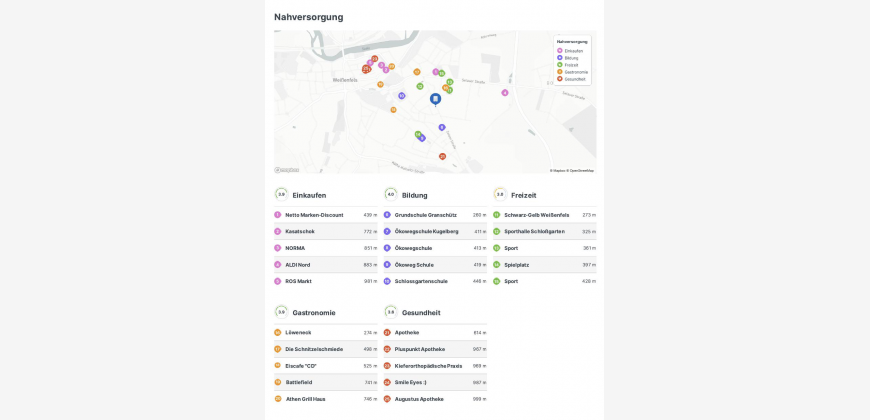Click red health marker 21 on the map

click(442, 156)
